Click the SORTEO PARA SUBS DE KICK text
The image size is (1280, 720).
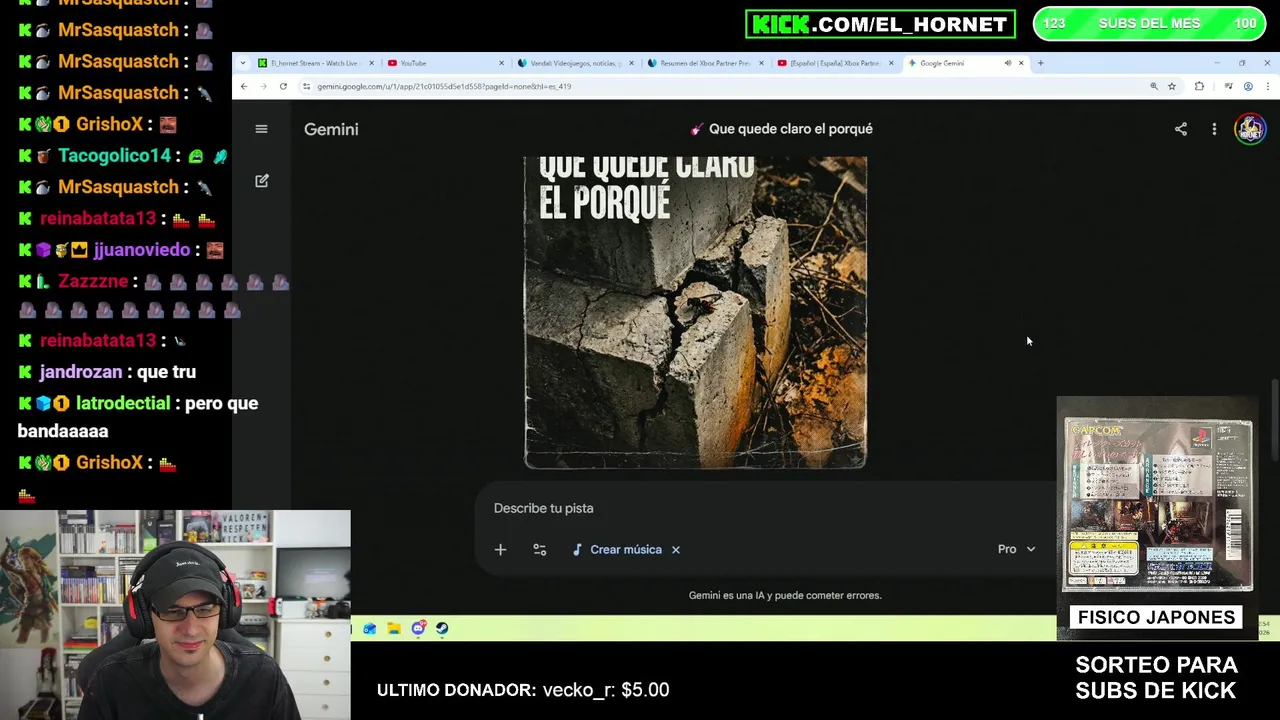click(x=1156, y=677)
